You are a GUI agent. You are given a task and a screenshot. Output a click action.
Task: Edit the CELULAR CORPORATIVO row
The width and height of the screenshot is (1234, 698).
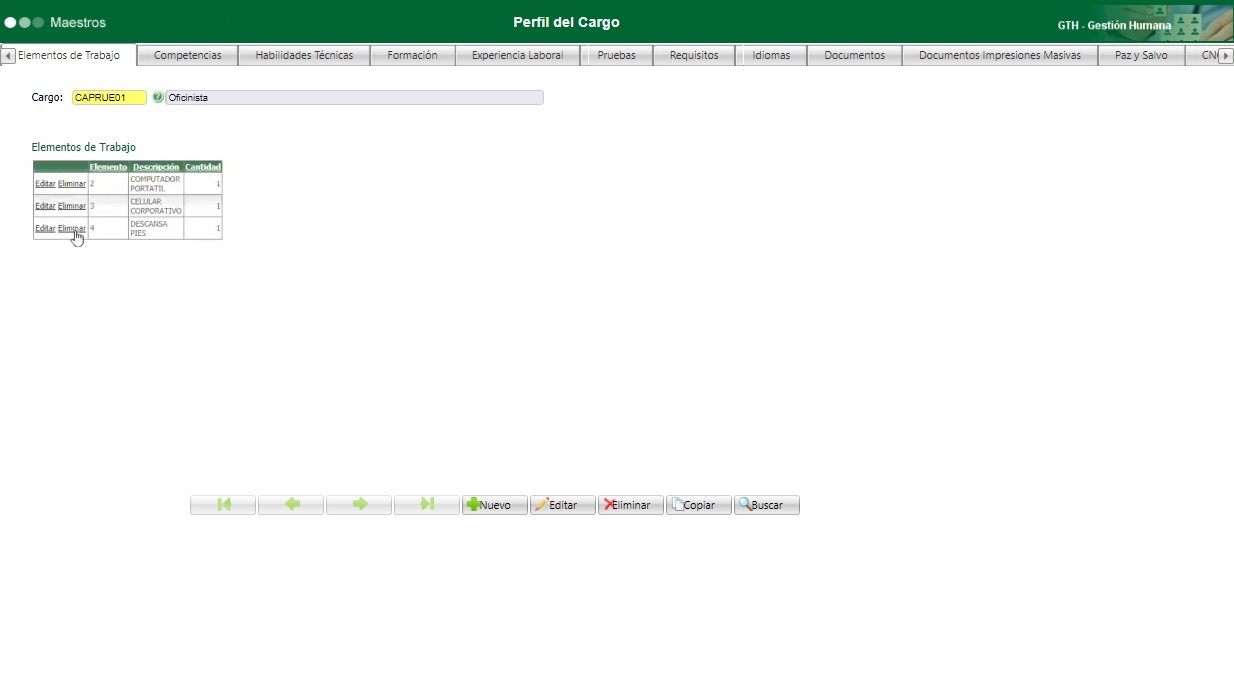(x=45, y=206)
